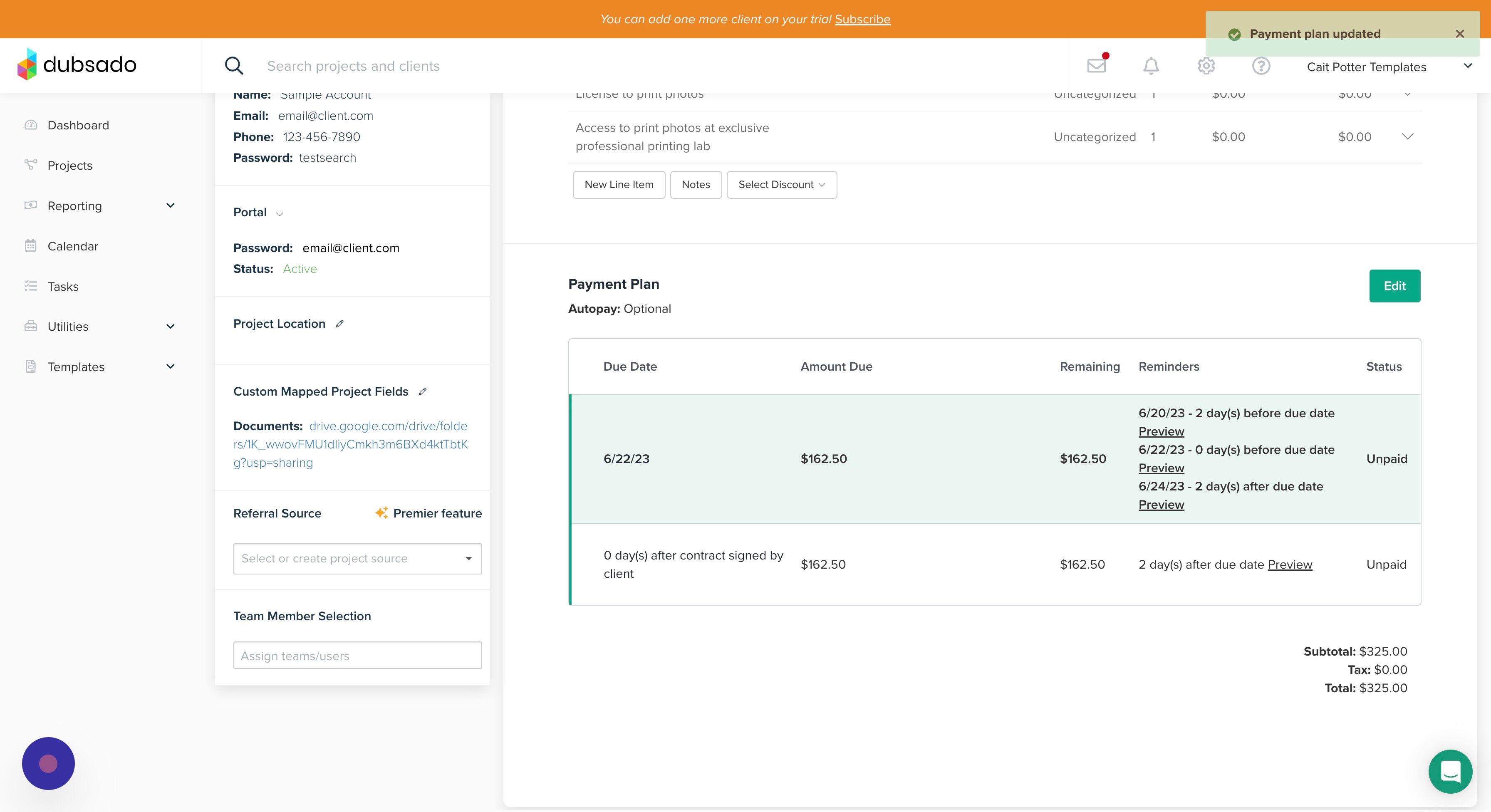Click the help question mark icon

point(1261,65)
